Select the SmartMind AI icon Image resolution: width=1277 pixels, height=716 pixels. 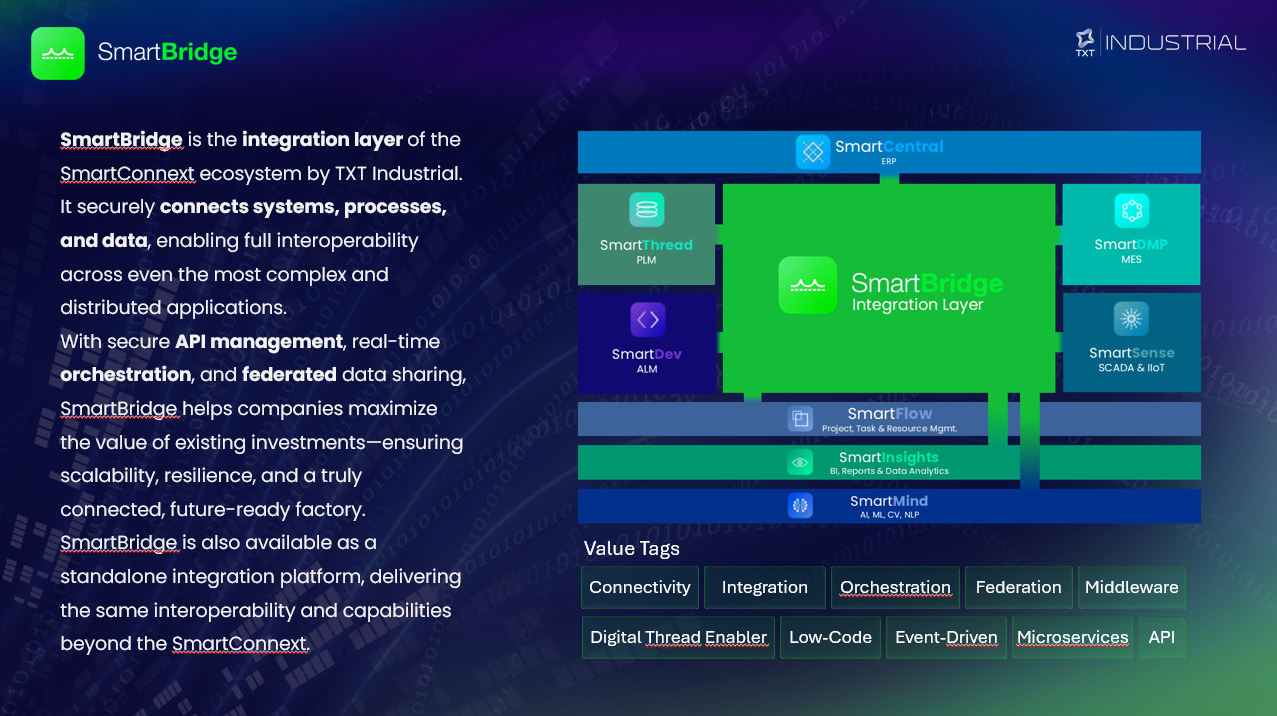(799, 506)
